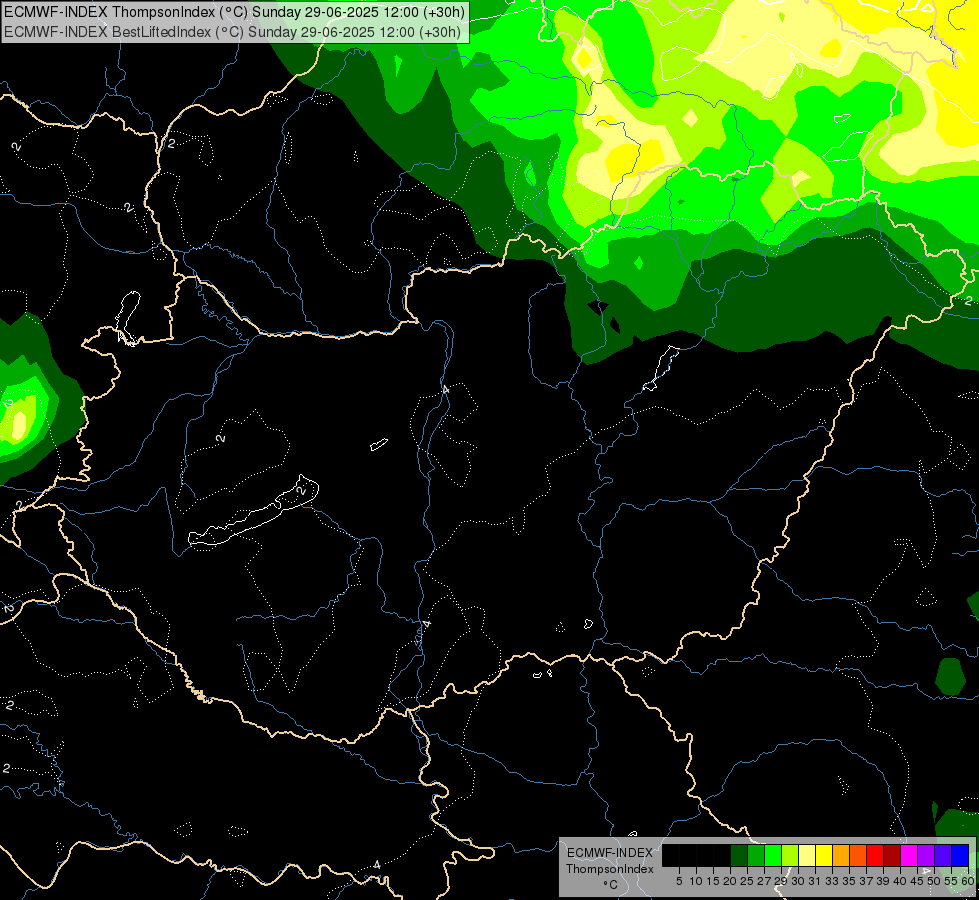Select the dark green 20–25 legend swatch
This screenshot has height=900, width=979.
click(x=739, y=855)
